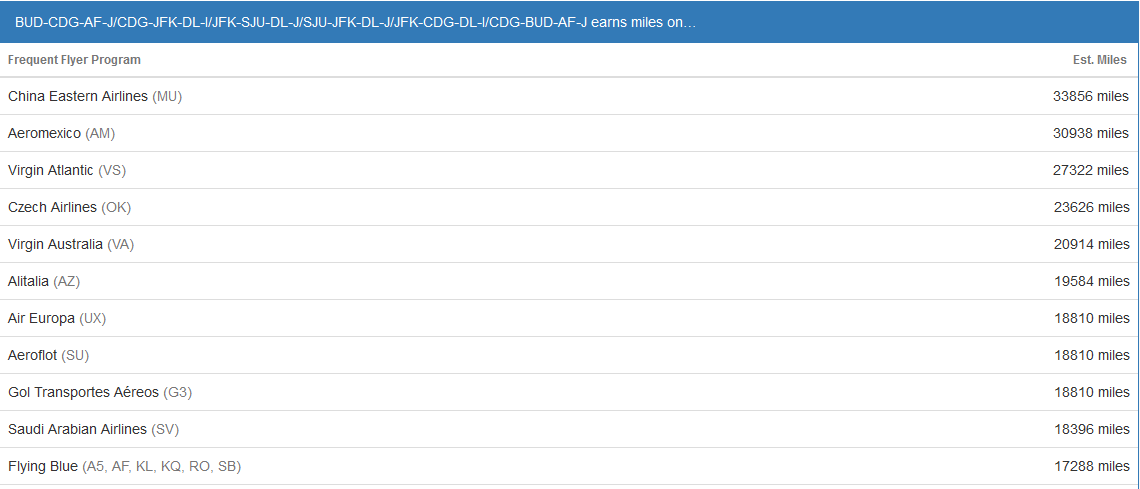Click the 33856 miles value
Screen dimensions: 1140x489
(1091, 96)
